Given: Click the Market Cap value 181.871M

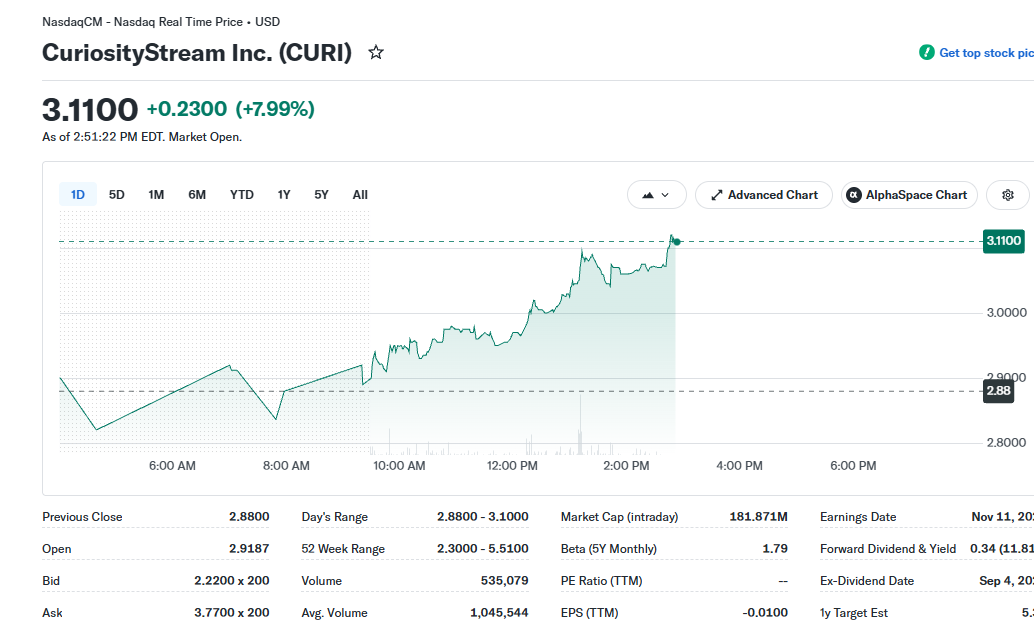Looking at the screenshot, I should 758,517.
